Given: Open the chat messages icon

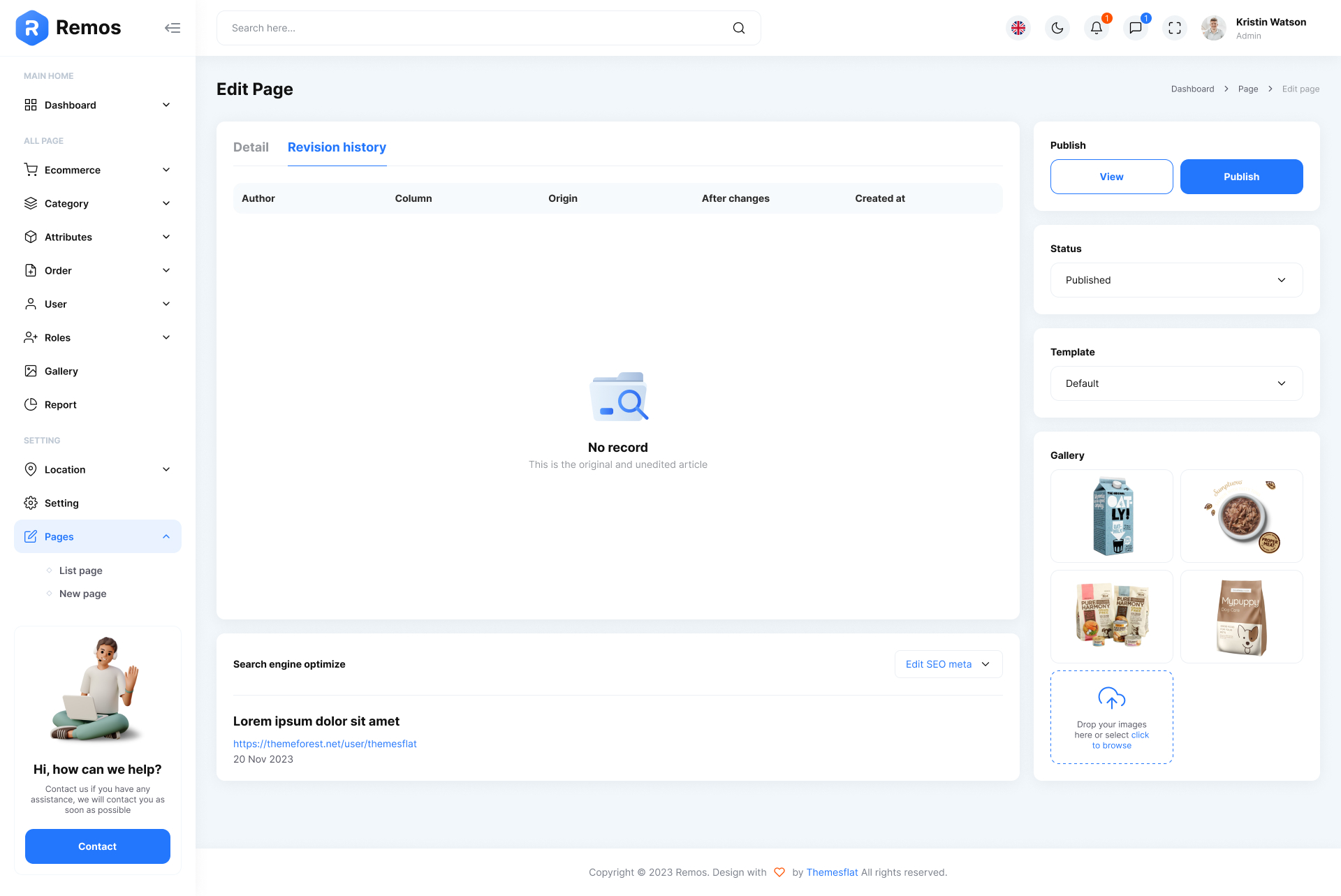Looking at the screenshot, I should pos(1136,28).
